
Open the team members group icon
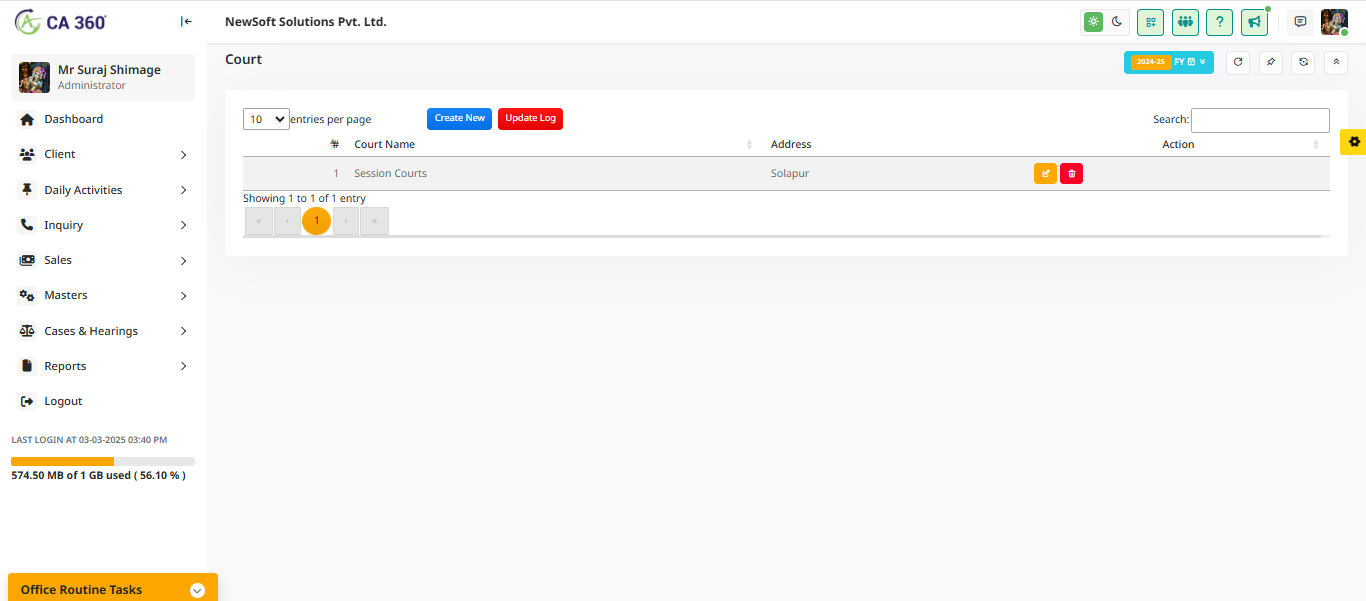1185,22
